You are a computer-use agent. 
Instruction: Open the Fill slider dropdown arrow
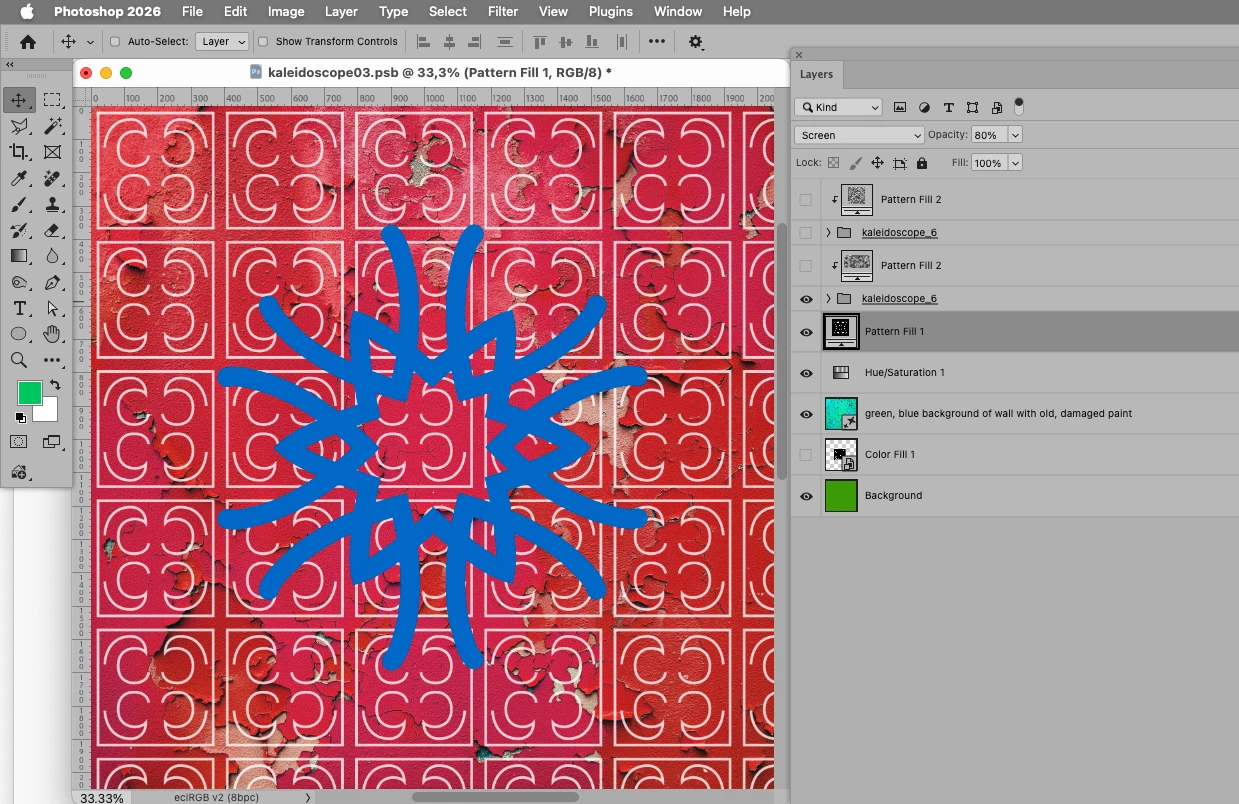coord(1016,163)
